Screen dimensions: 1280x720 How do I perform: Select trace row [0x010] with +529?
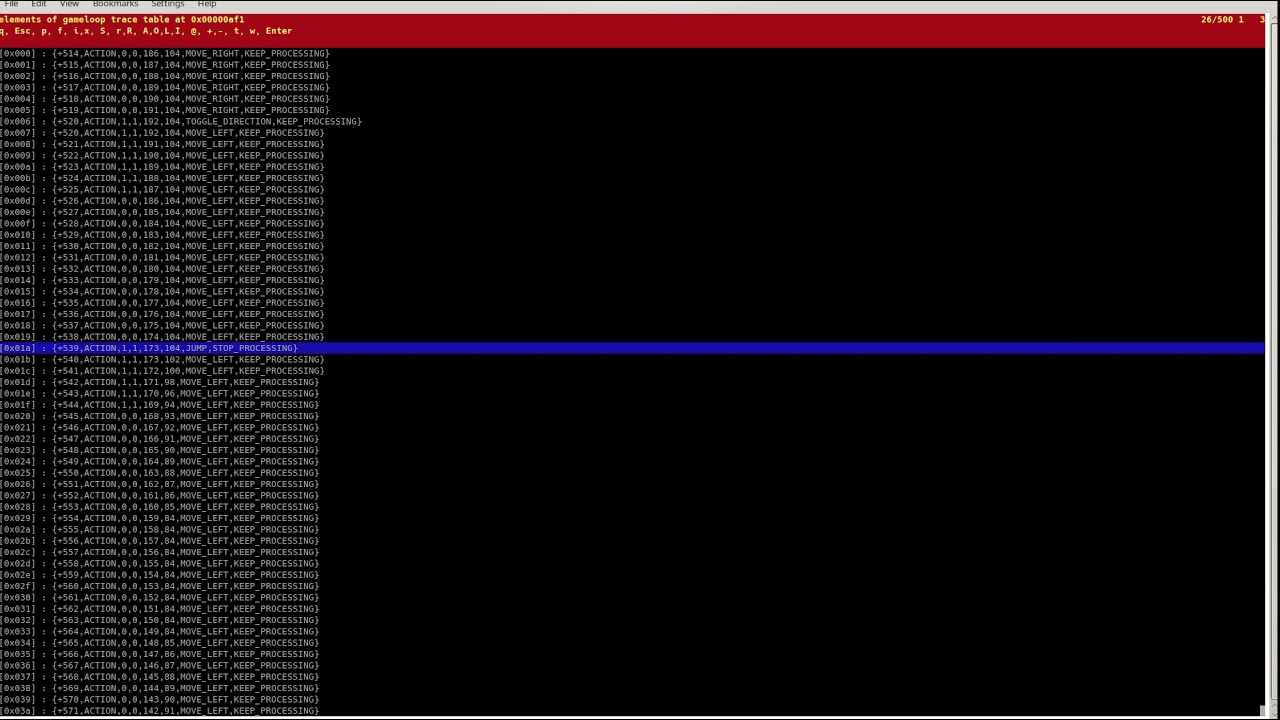click(162, 235)
